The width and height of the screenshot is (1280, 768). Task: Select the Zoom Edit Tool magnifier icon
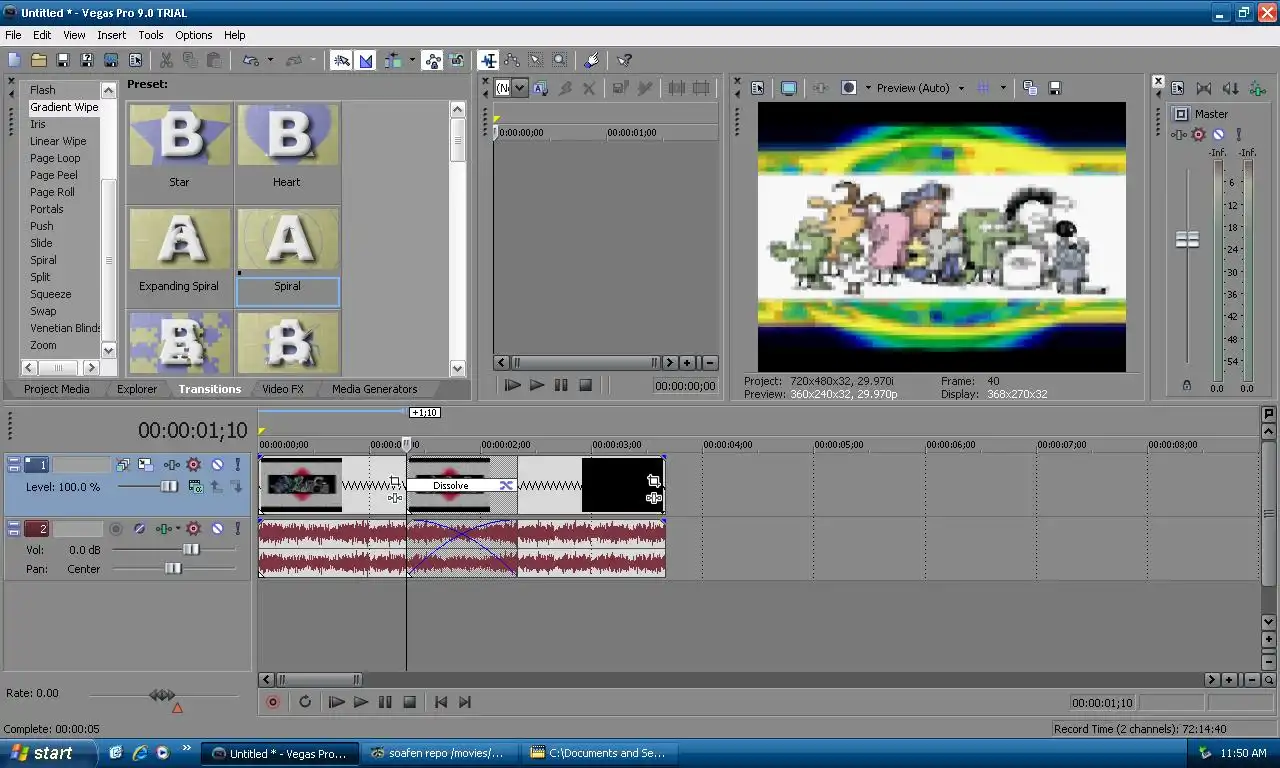(x=560, y=61)
